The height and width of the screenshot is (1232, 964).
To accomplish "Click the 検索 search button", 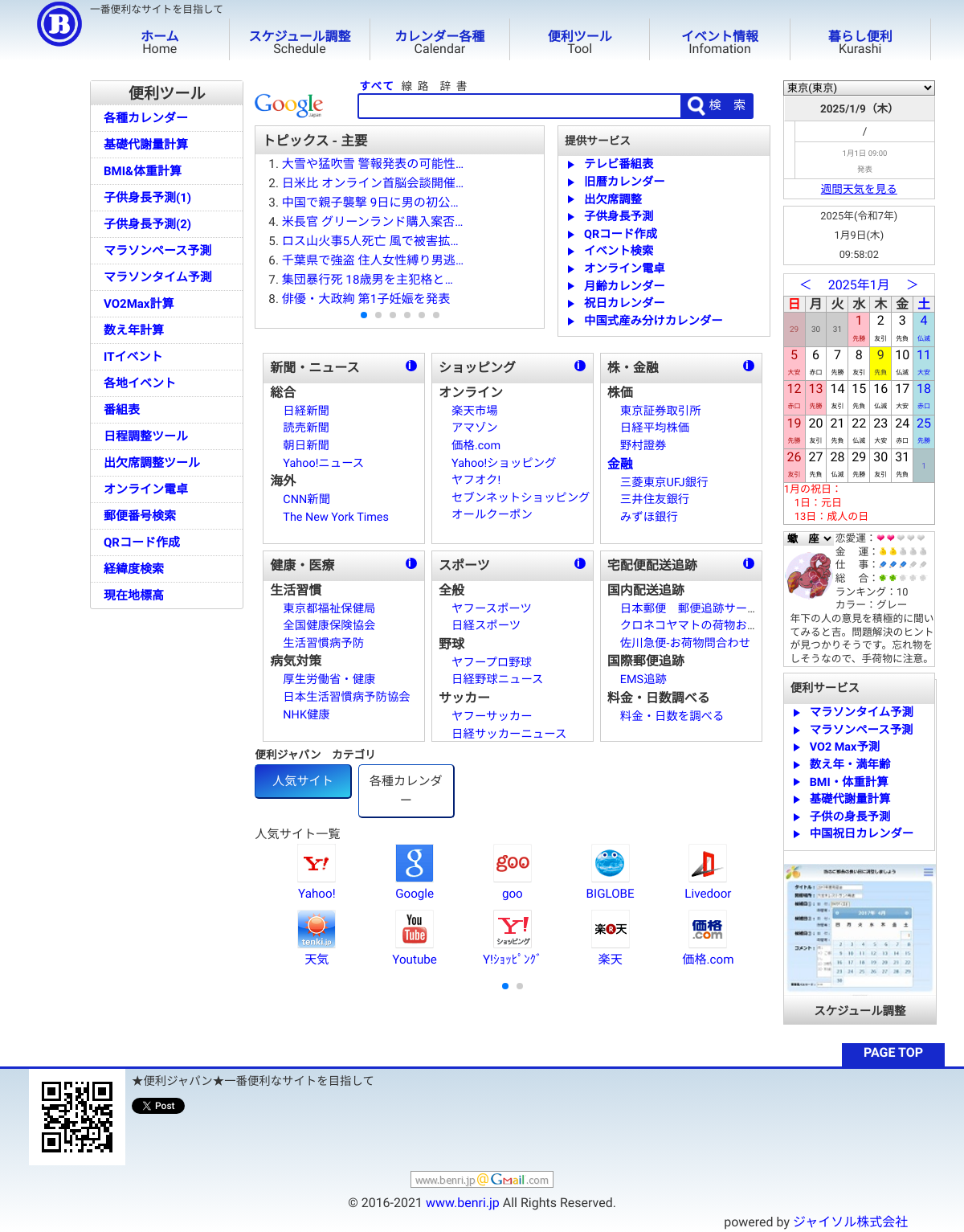I will tap(717, 105).
